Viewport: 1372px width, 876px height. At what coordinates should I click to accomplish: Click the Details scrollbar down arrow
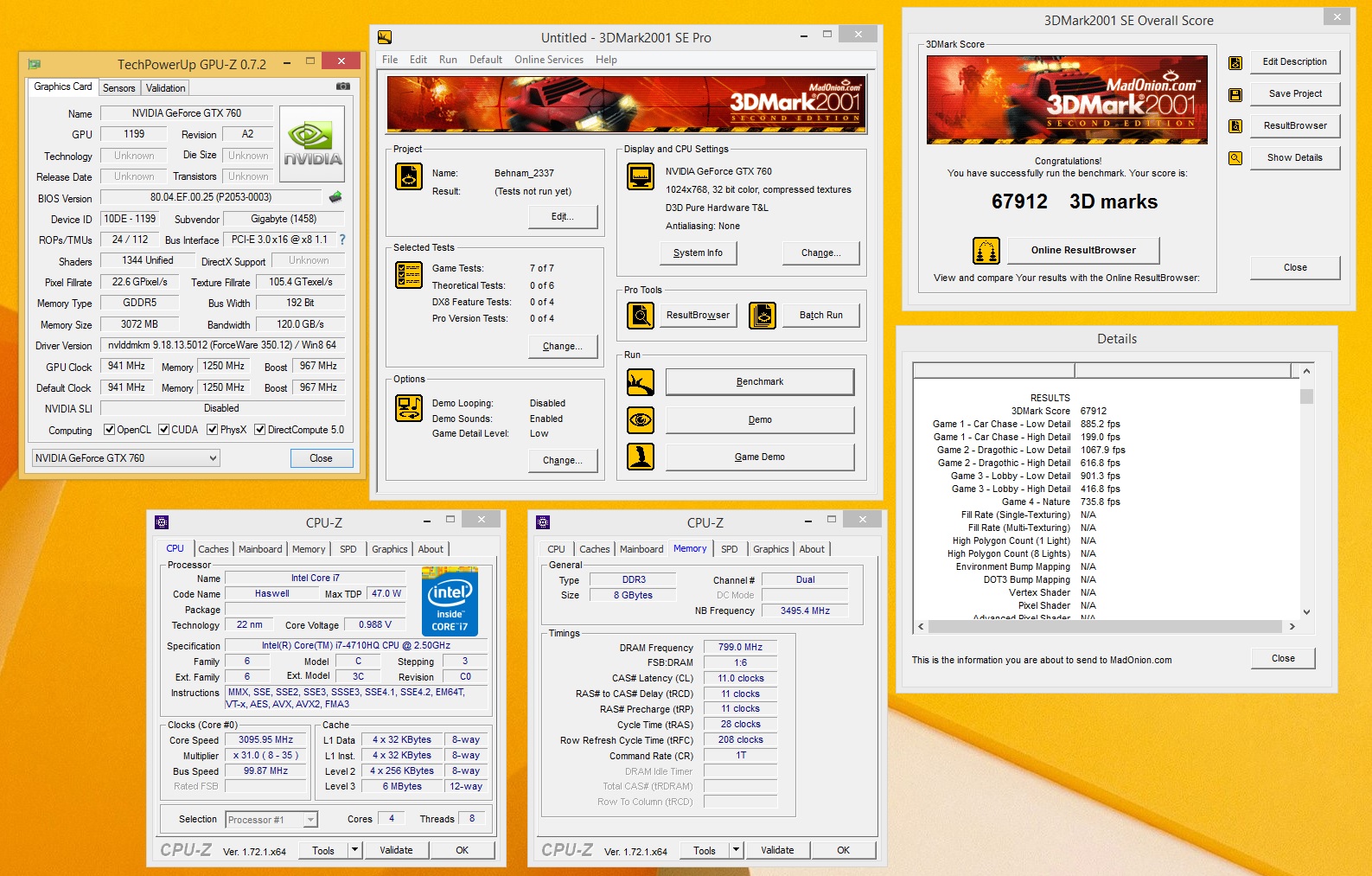[x=1306, y=611]
